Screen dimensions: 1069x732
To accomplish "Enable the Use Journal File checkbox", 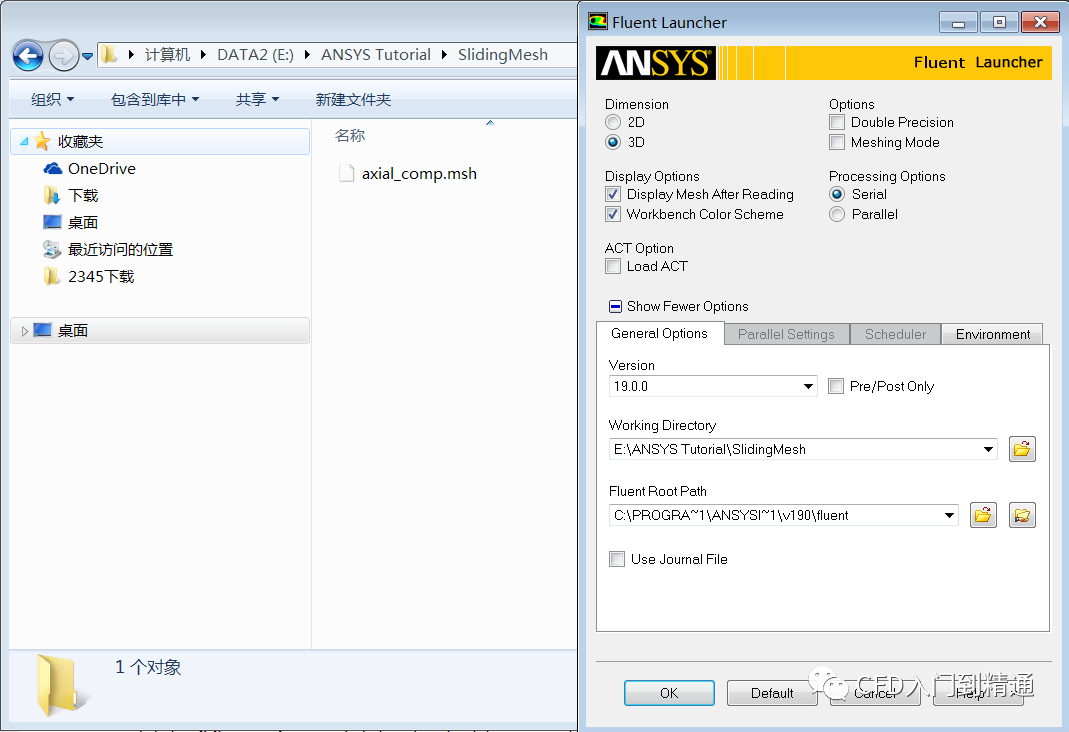I will (x=617, y=559).
